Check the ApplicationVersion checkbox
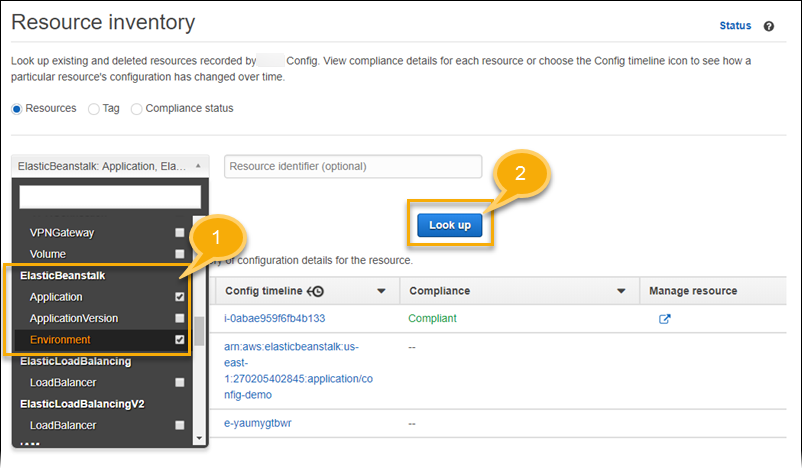 point(179,319)
